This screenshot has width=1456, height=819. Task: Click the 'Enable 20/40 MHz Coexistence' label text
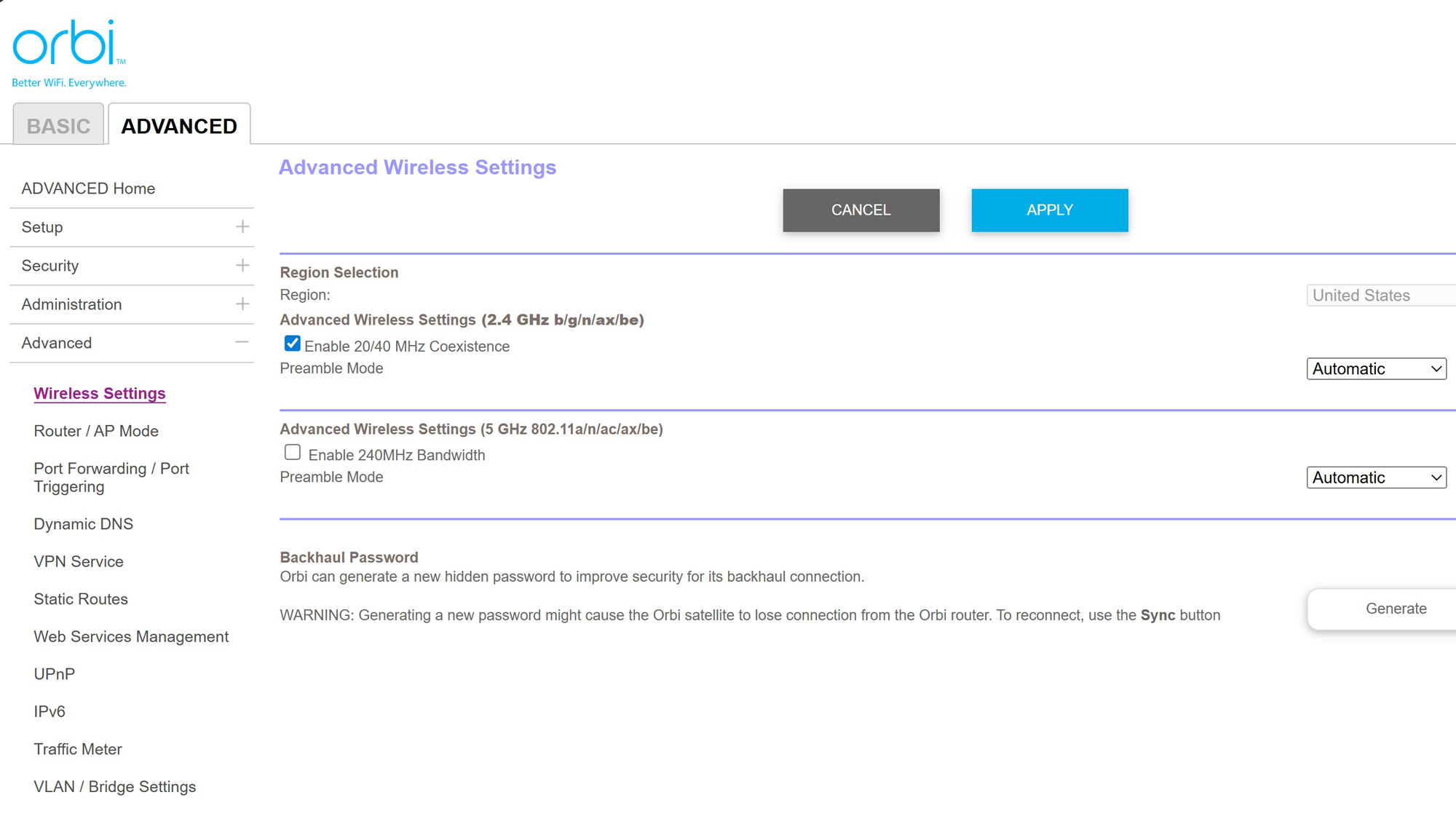click(x=407, y=347)
